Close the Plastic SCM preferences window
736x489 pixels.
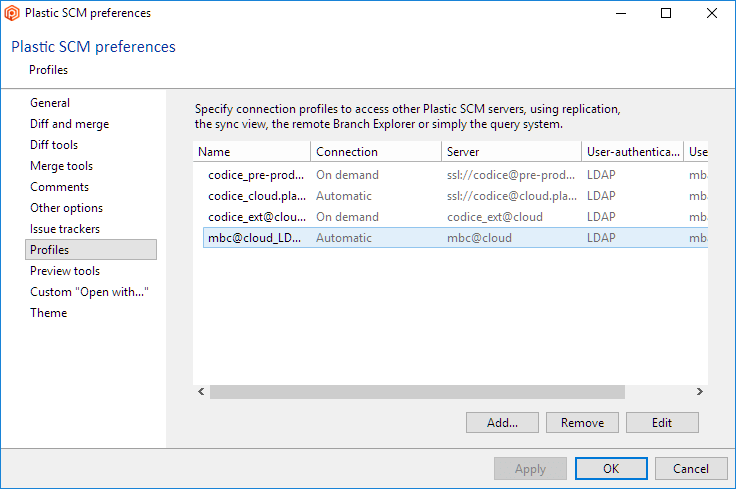(x=712, y=13)
